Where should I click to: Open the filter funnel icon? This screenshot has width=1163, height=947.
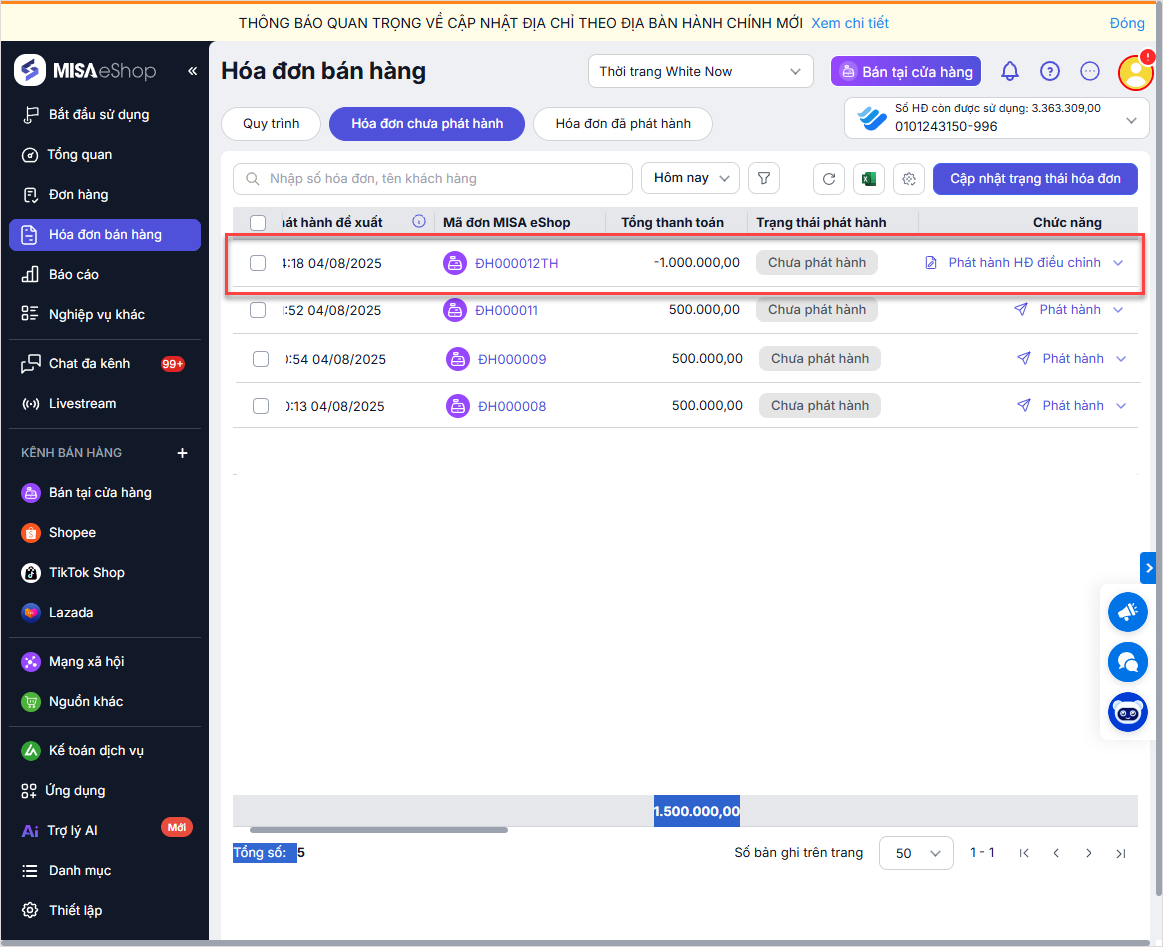pos(763,179)
